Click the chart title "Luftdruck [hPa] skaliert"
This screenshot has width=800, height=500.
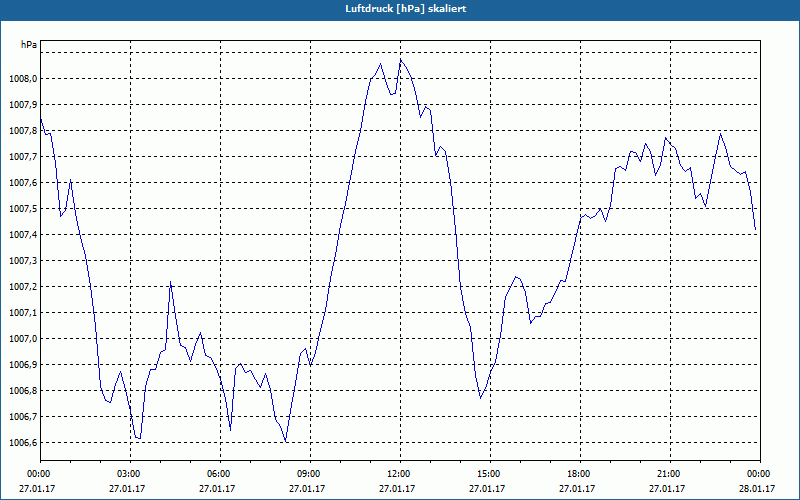(406, 9)
